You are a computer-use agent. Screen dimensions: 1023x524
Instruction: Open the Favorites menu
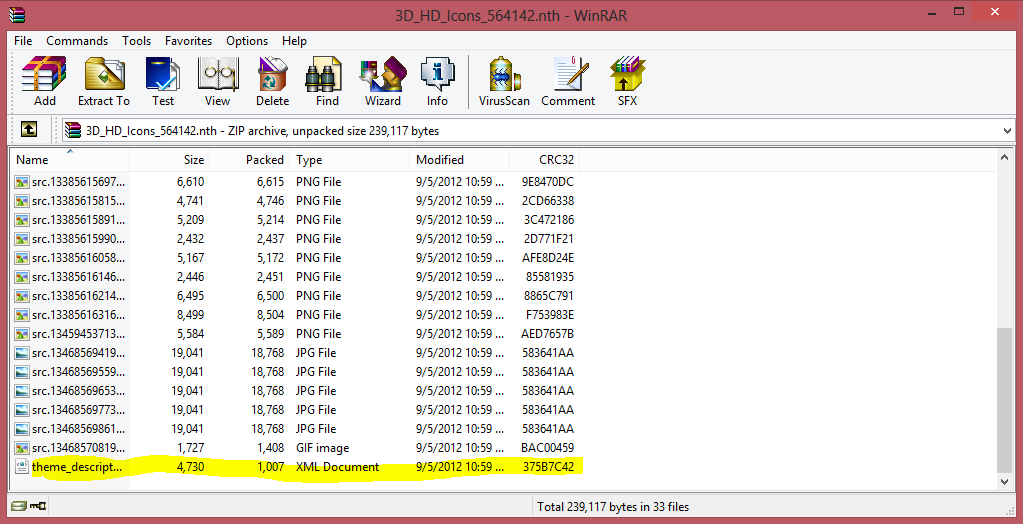[x=189, y=40]
